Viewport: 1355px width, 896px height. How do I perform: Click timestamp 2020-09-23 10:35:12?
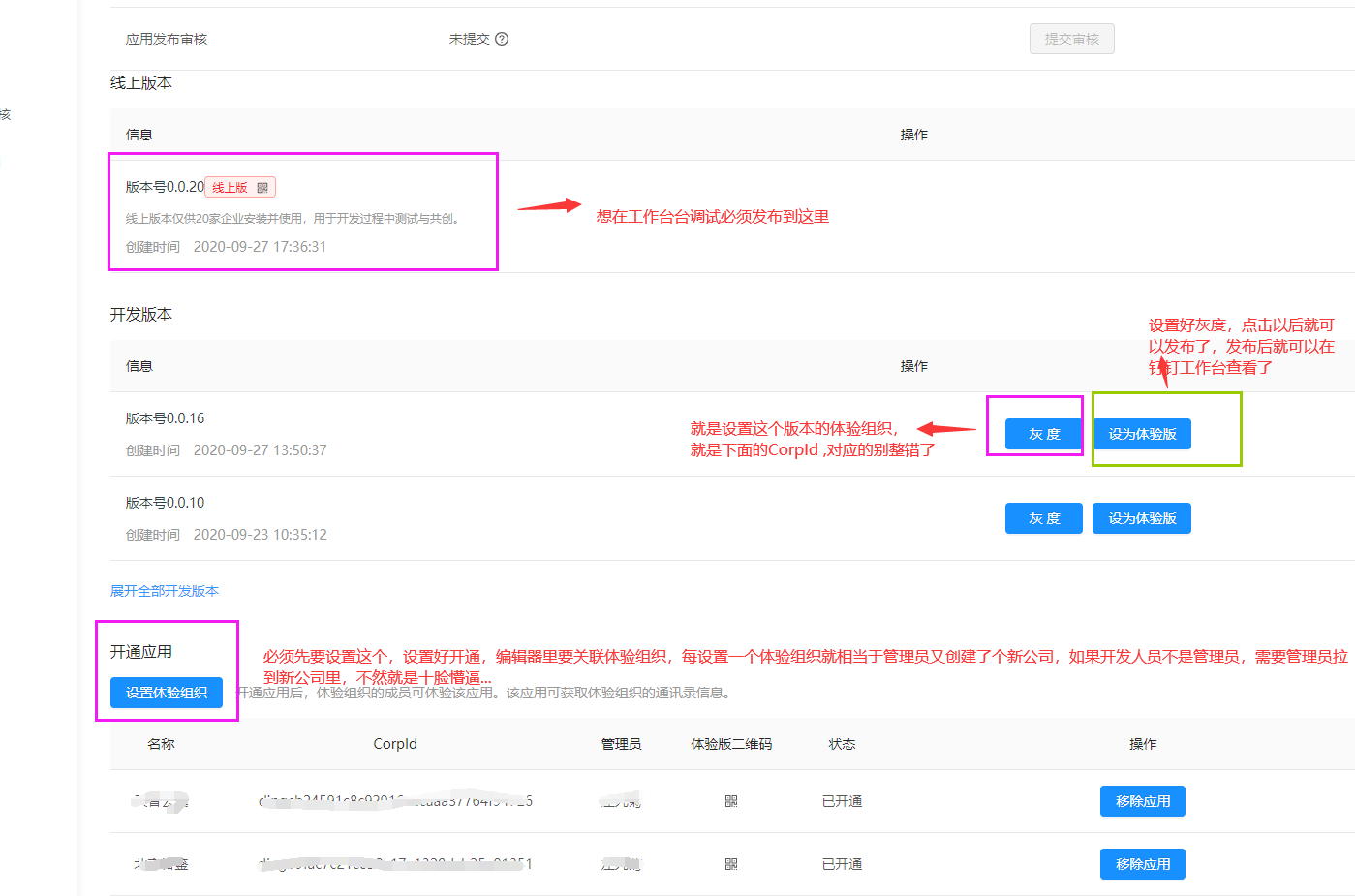tap(260, 535)
